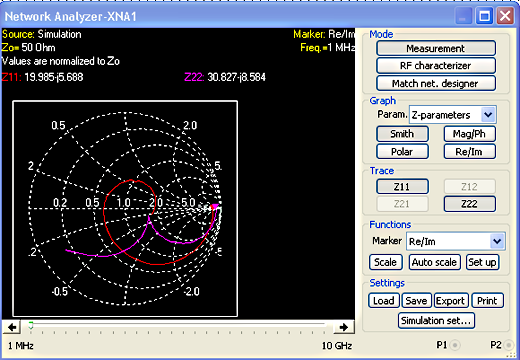
Task: Open the Set up function
Action: click(482, 262)
